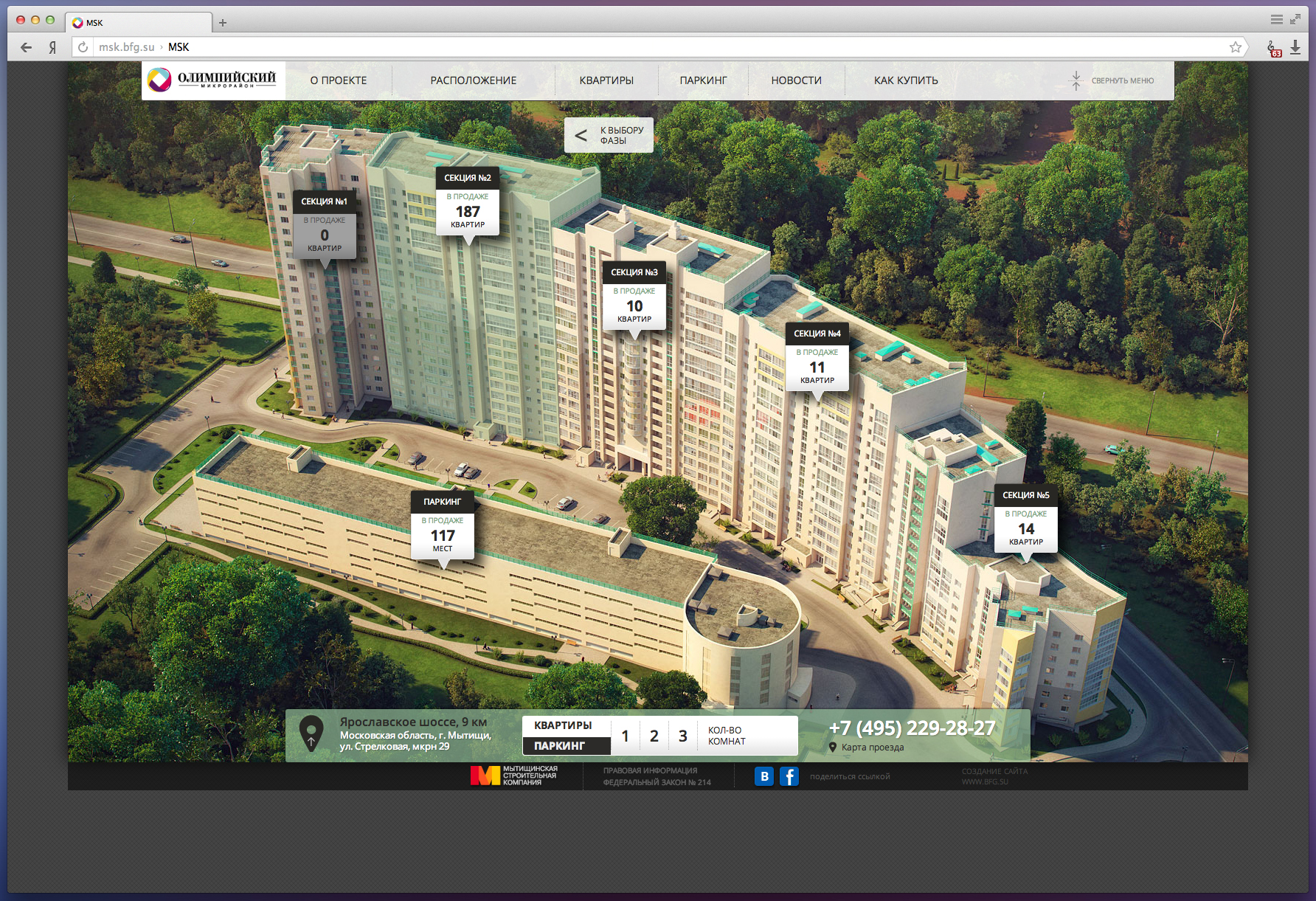Viewport: 1316px width, 901px height.
Task: Select the СЕКЦИЯ №1 marker
Action: point(325,225)
